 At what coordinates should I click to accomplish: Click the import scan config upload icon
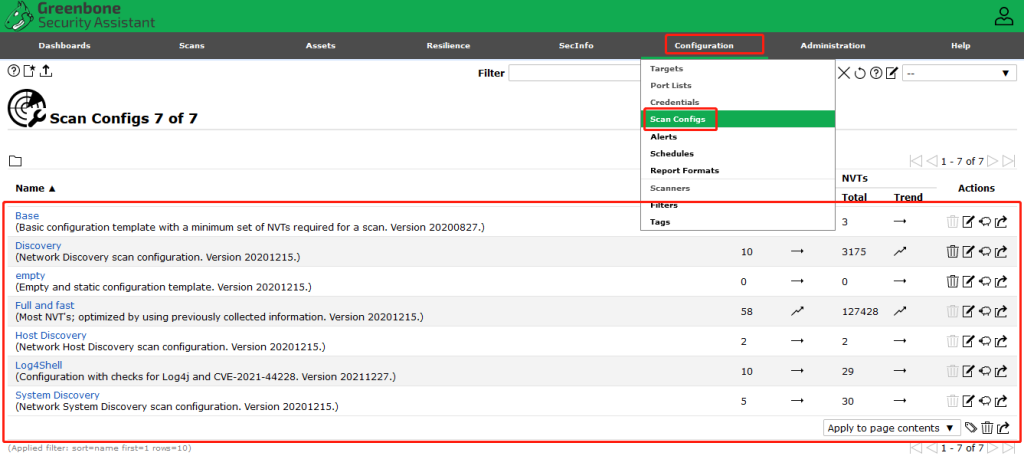pyautogui.click(x=46, y=71)
